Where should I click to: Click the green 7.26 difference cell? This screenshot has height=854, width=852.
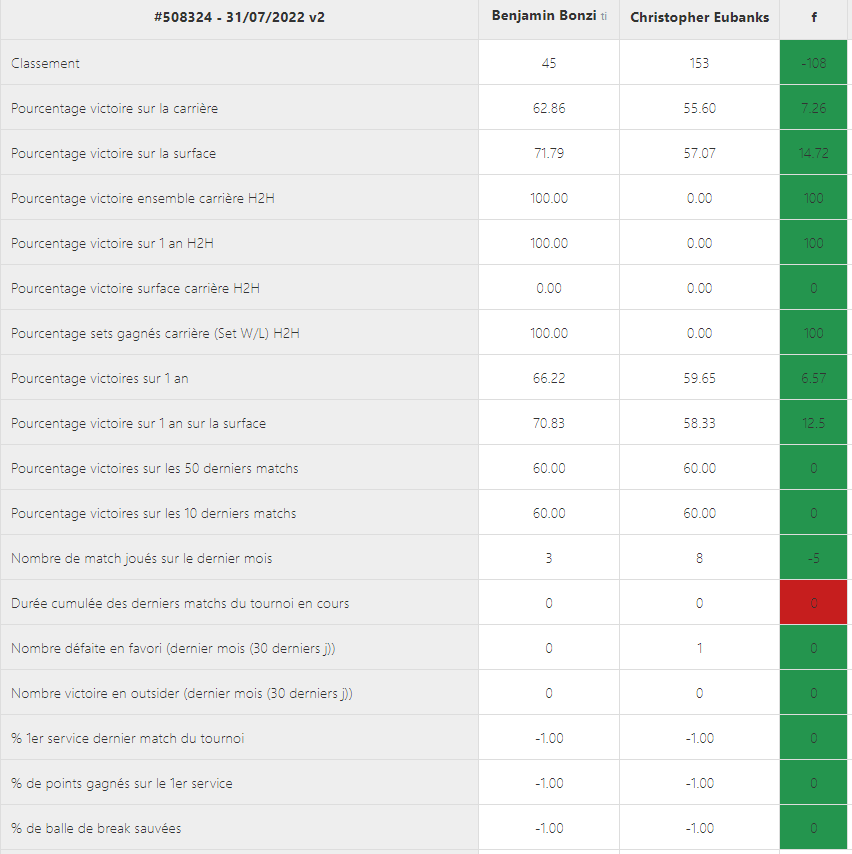tap(813, 107)
